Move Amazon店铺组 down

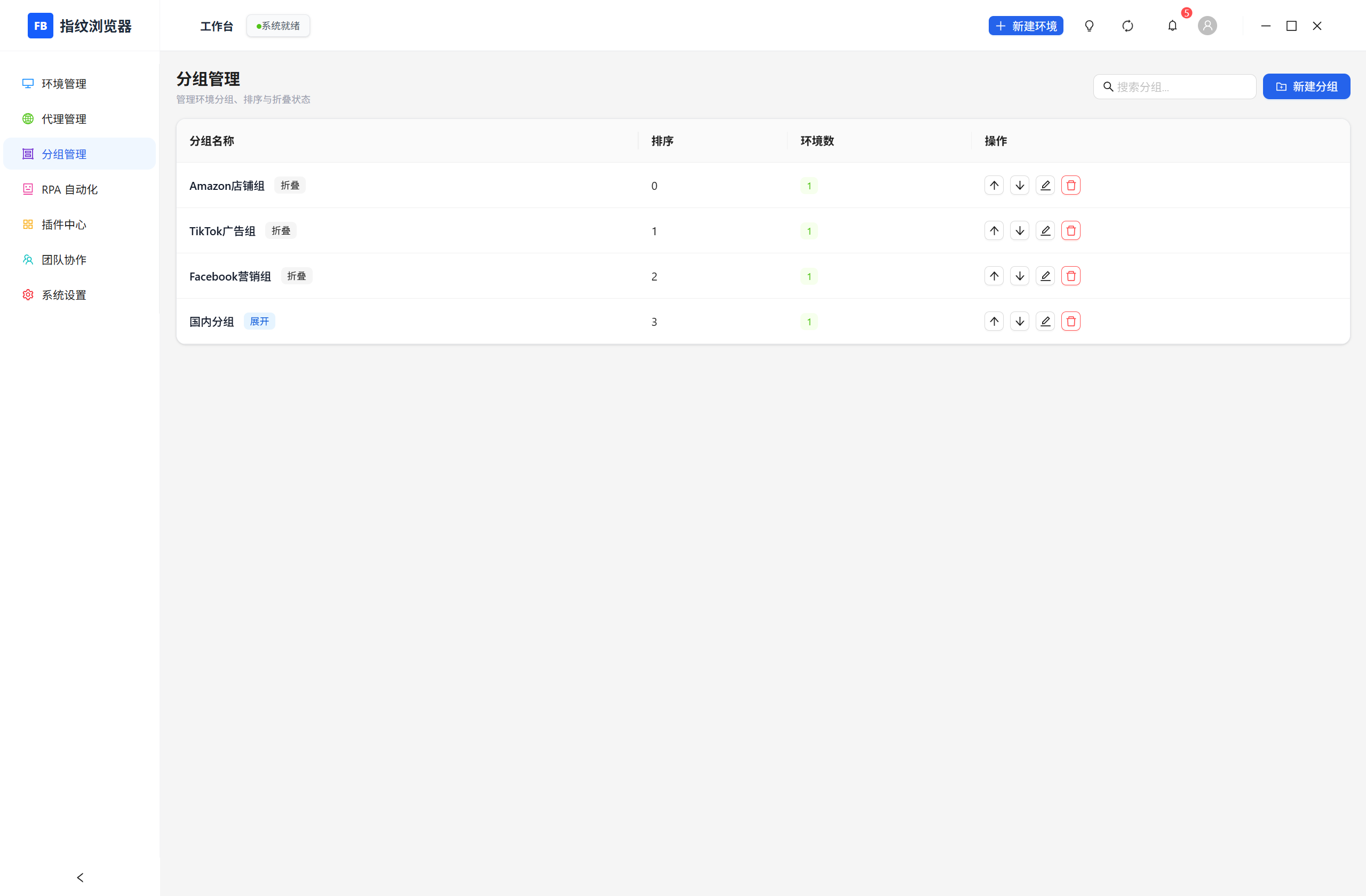click(1020, 185)
